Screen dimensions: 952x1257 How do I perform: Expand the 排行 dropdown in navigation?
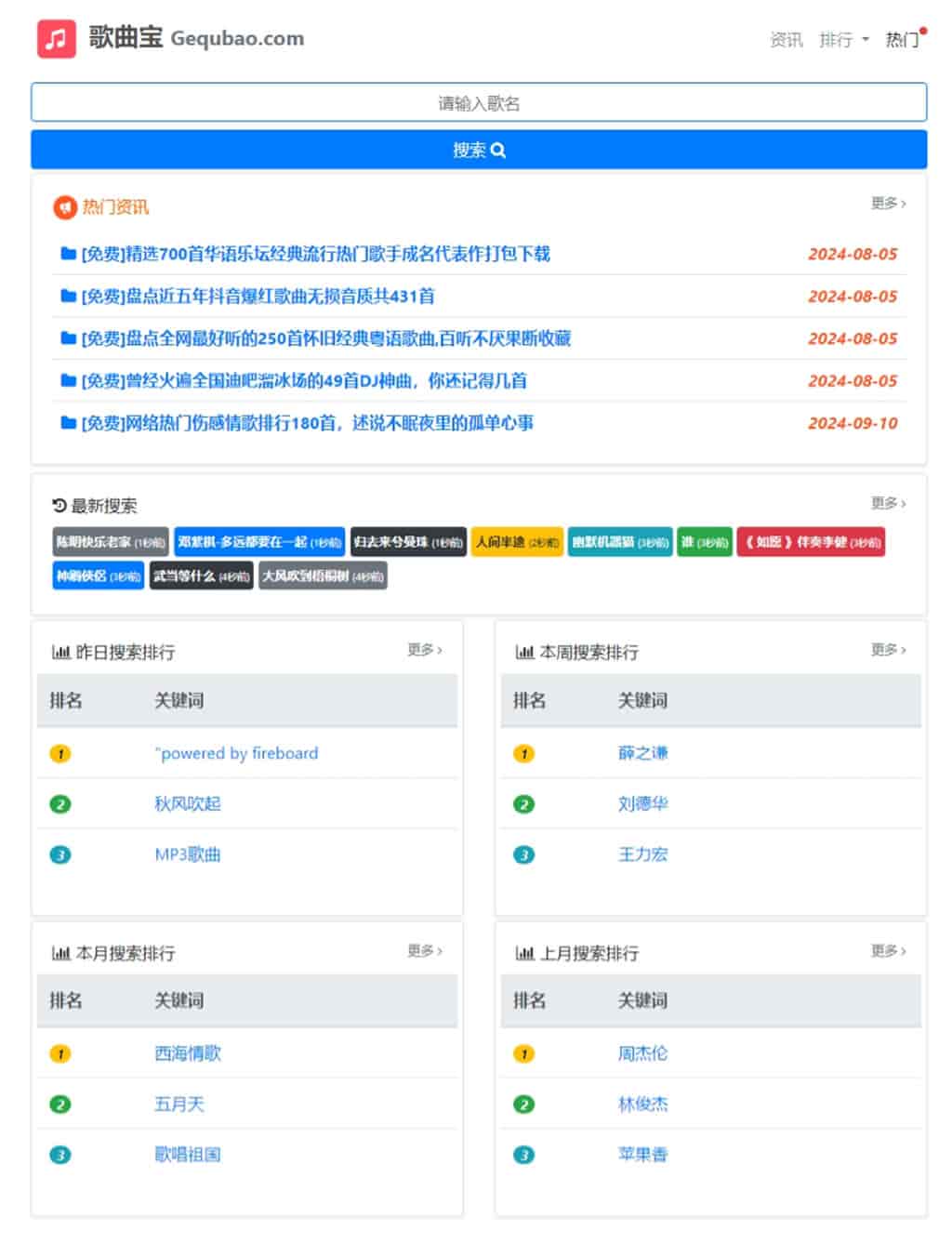tap(843, 40)
